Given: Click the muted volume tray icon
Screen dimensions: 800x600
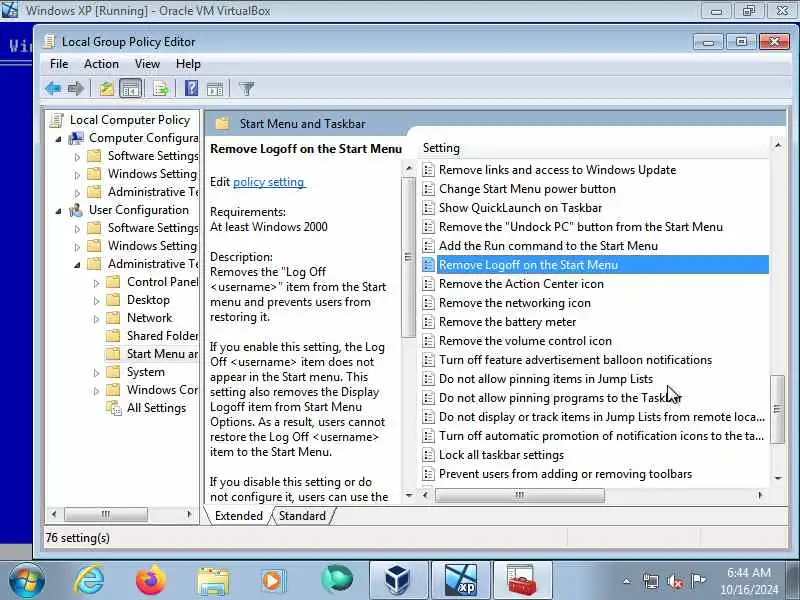Looking at the screenshot, I should pyautogui.click(x=674, y=581).
